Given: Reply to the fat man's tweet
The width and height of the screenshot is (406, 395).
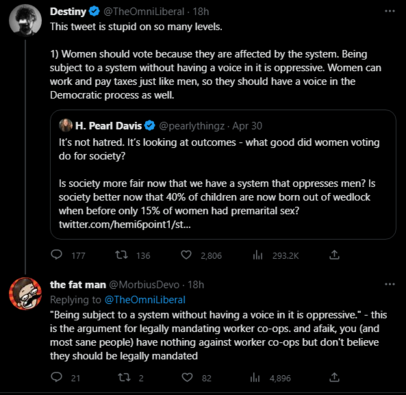Looking at the screenshot, I should click(x=57, y=377).
